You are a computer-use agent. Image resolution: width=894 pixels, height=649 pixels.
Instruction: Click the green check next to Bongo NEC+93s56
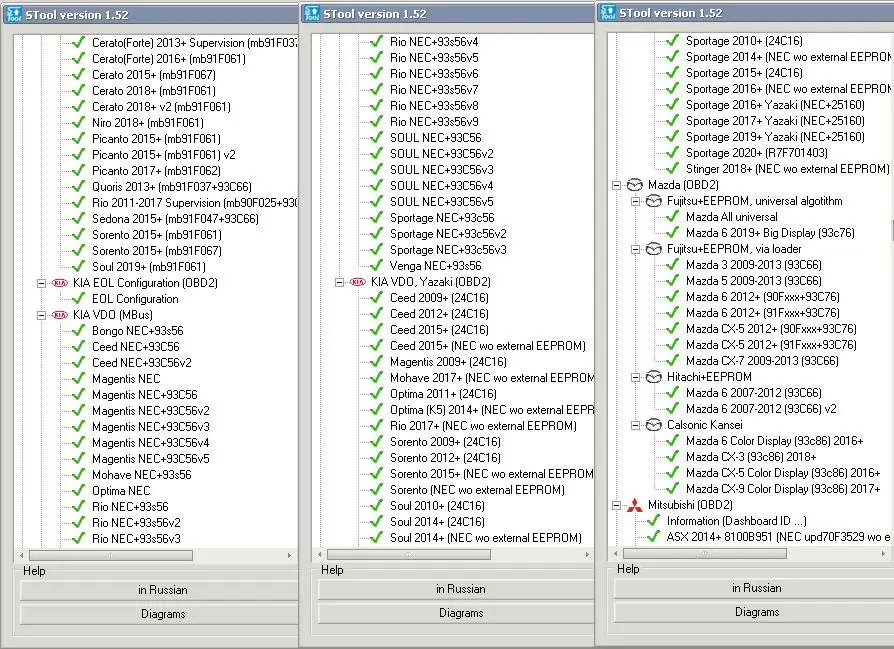[x=79, y=330]
